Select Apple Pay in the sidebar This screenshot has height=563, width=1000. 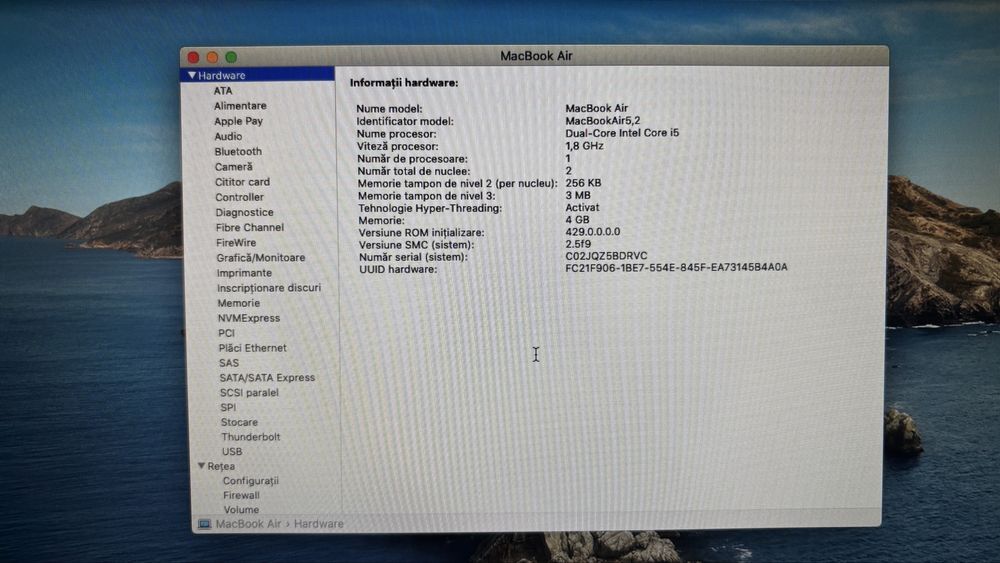239,121
